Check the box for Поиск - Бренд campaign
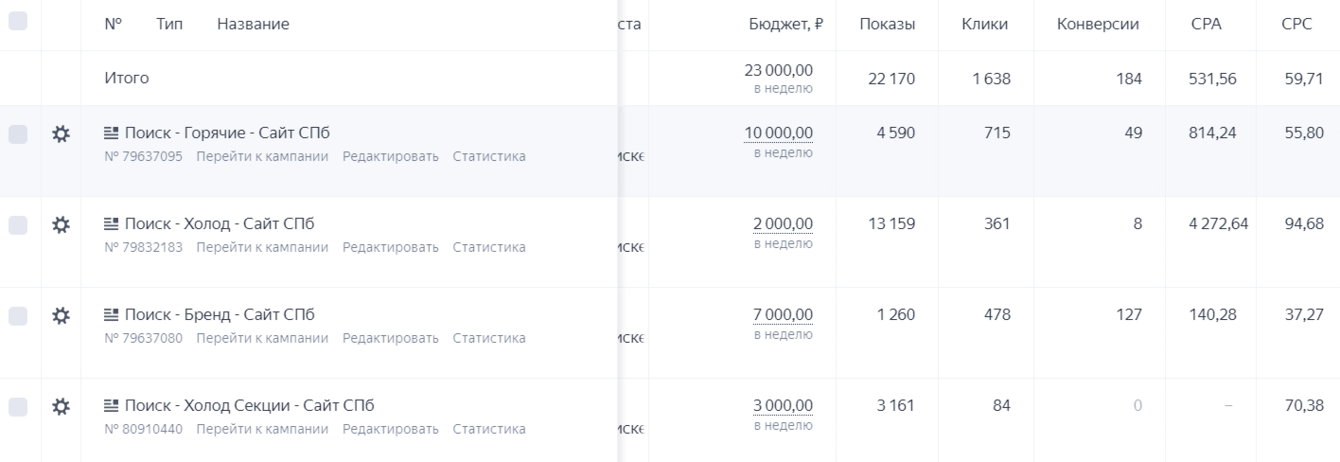The height and width of the screenshot is (462, 1340). coord(18,316)
